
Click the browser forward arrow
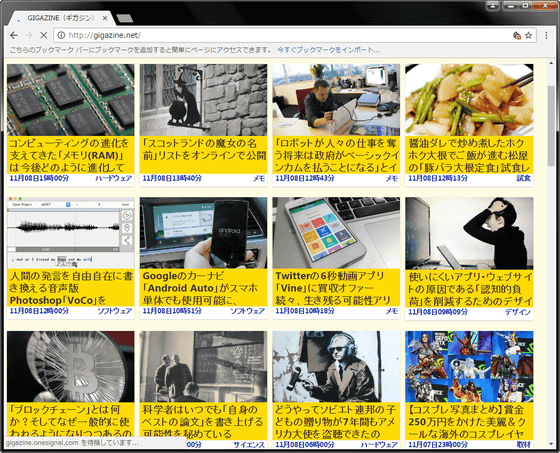click(29, 35)
